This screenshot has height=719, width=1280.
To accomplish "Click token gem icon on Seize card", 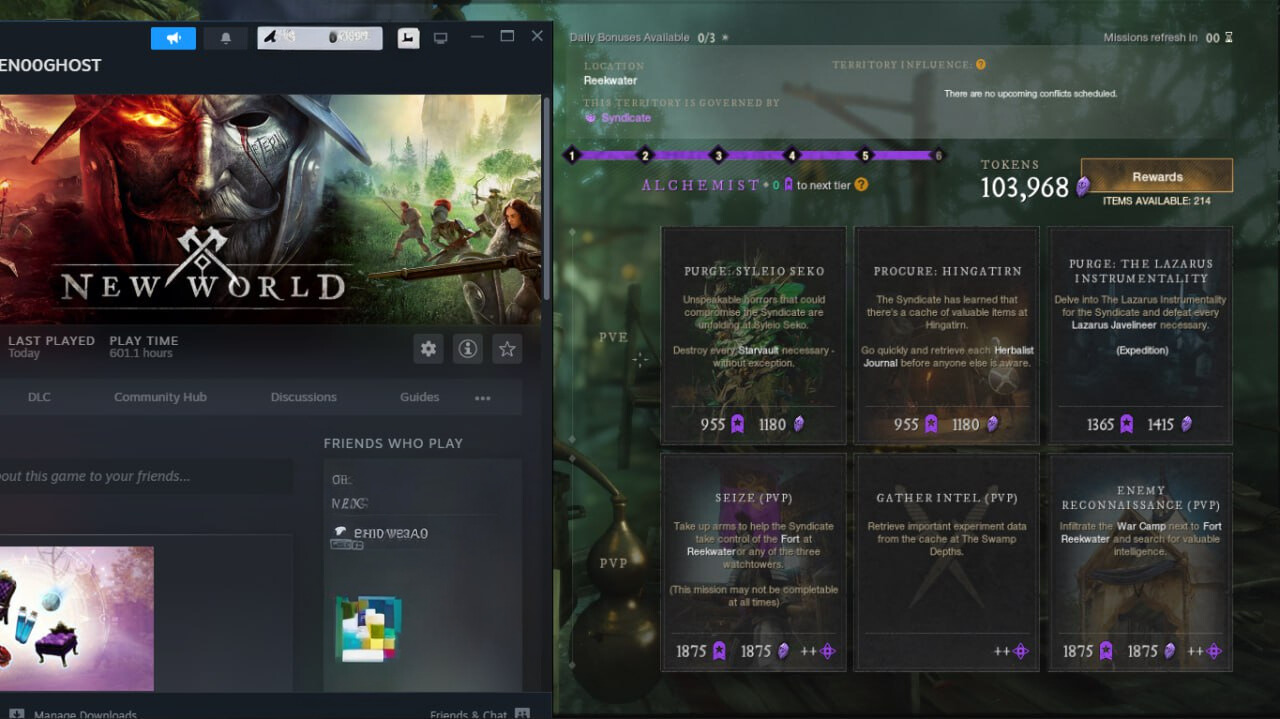I will coord(783,651).
